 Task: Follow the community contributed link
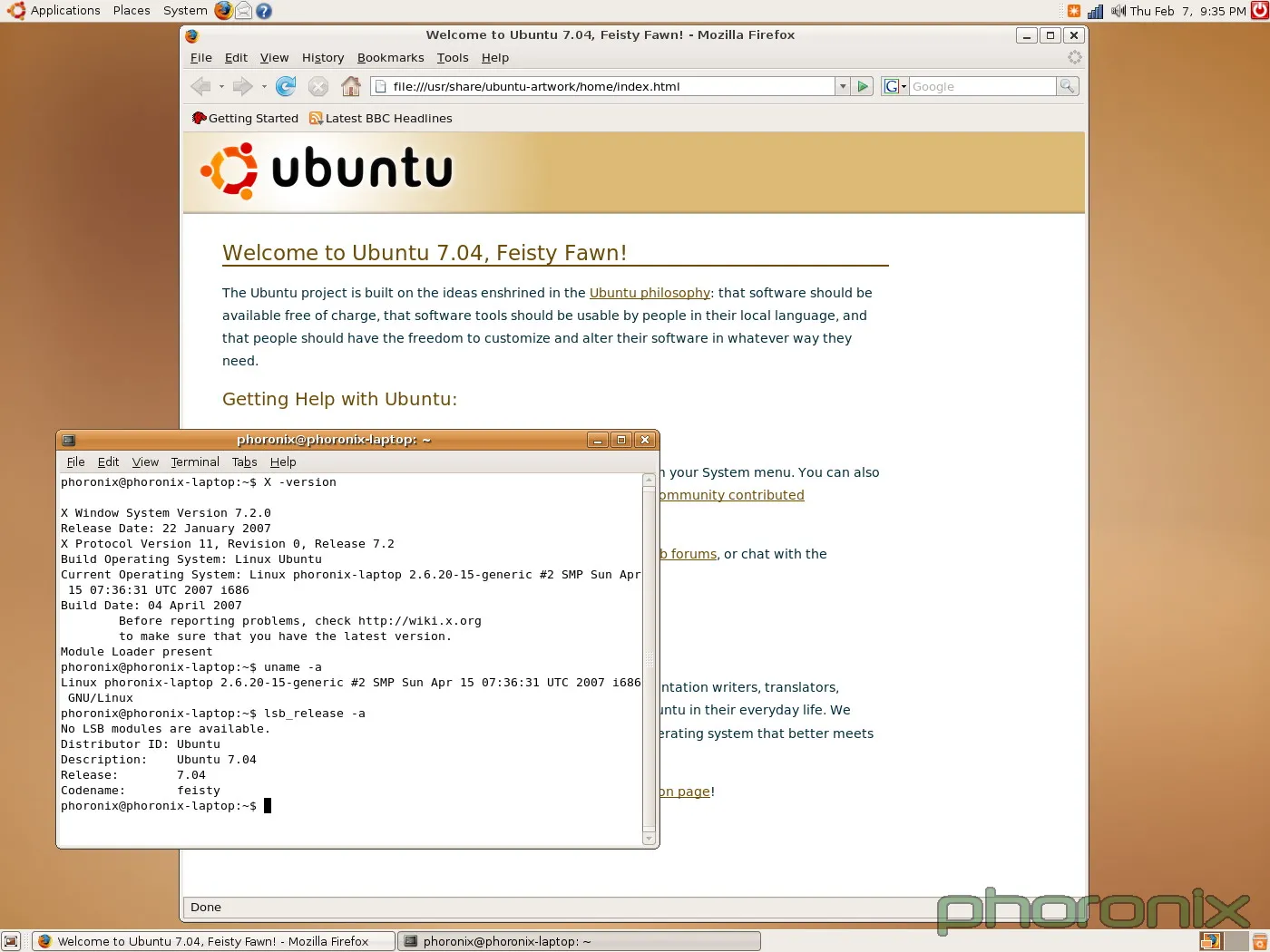click(731, 495)
